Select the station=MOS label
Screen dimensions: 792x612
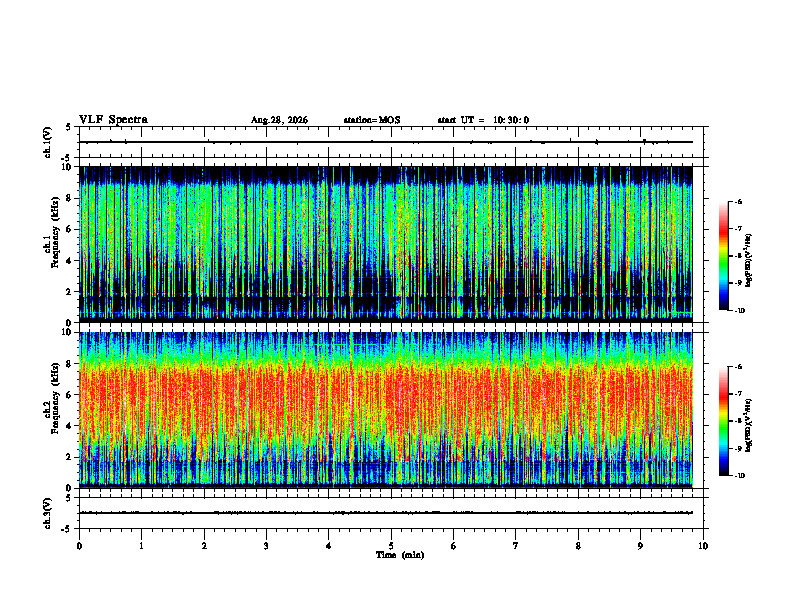pyautogui.click(x=372, y=120)
